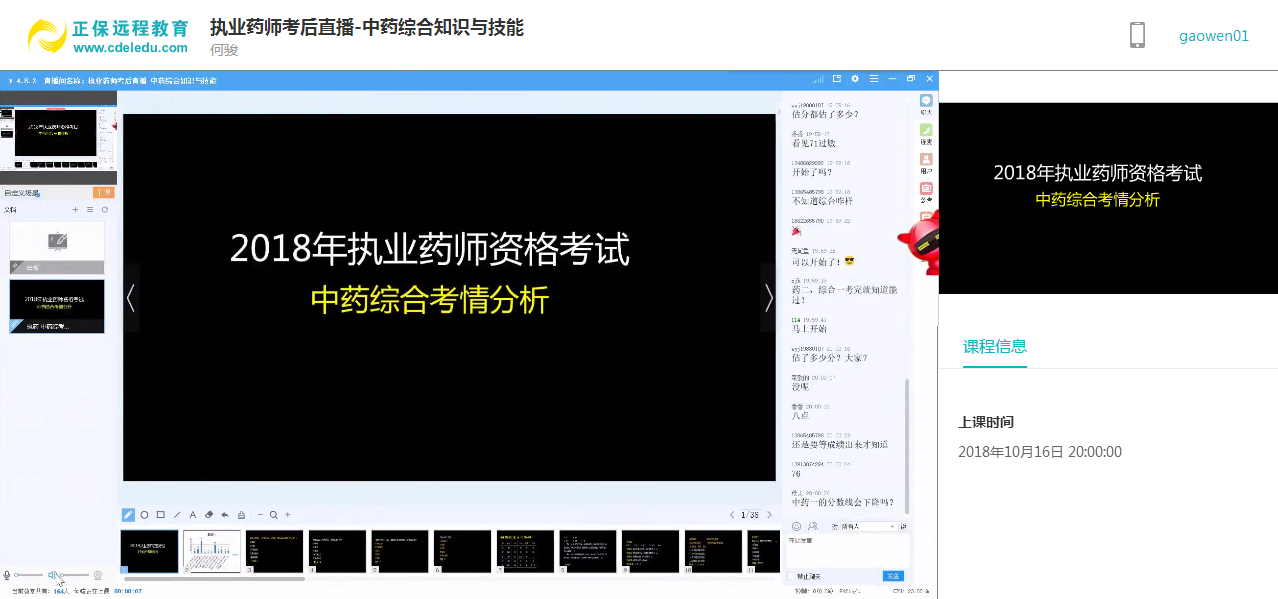Click the mobile phone icon in the header
The height and width of the screenshot is (599, 1278).
point(1137,35)
